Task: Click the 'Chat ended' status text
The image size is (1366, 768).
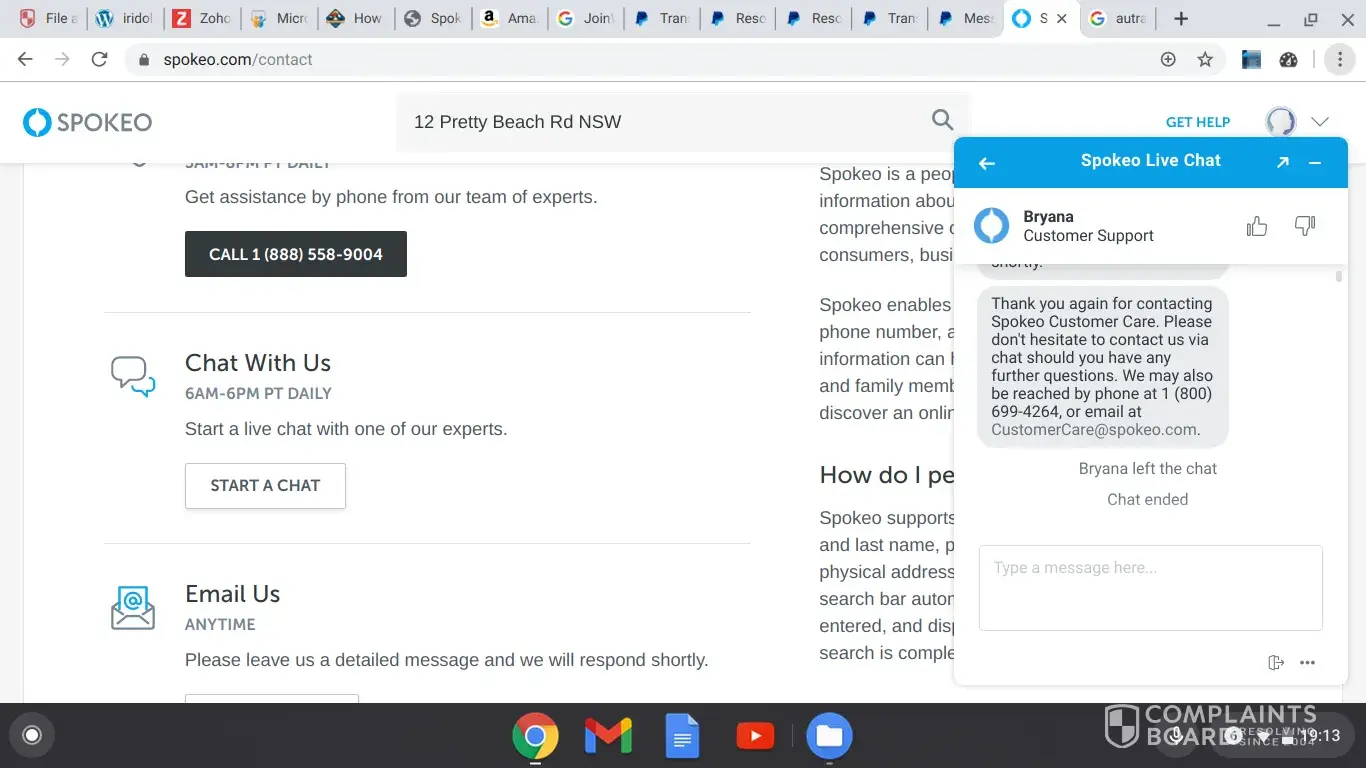Action: [1148, 500]
